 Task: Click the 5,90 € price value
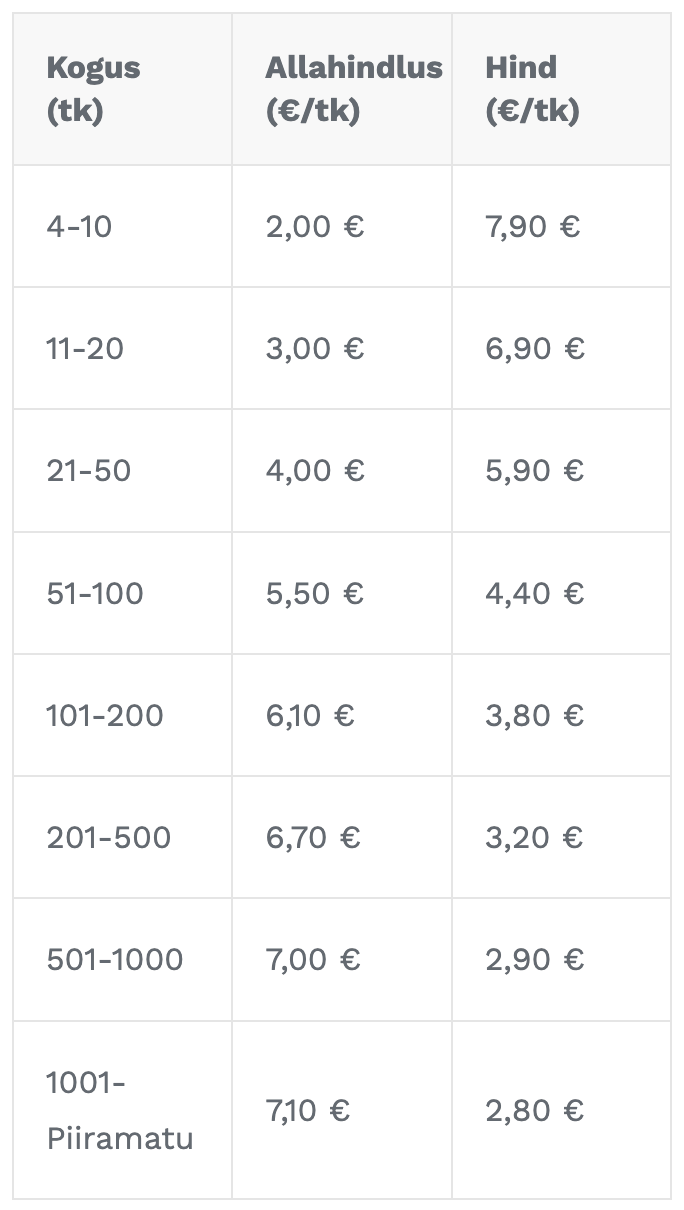tap(535, 471)
